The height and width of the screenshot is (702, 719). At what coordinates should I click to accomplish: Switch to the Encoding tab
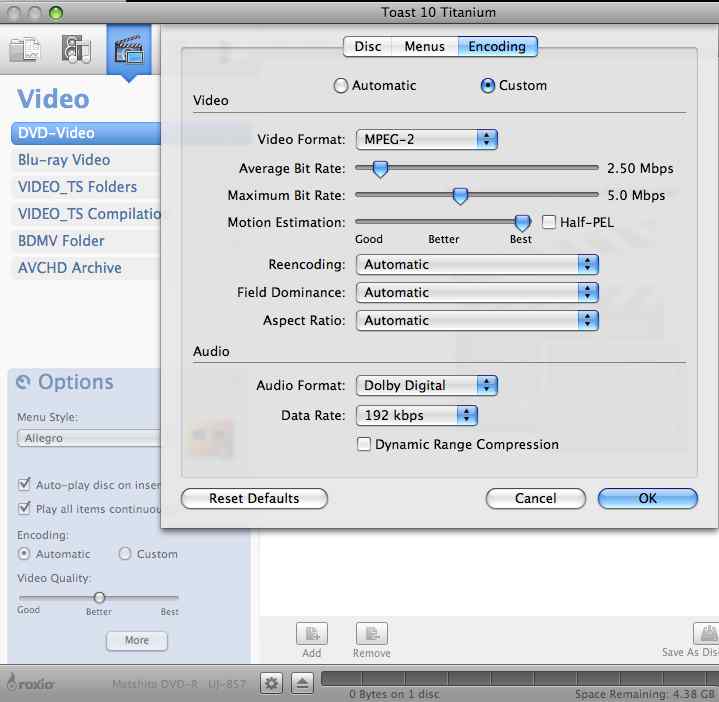tap(497, 46)
